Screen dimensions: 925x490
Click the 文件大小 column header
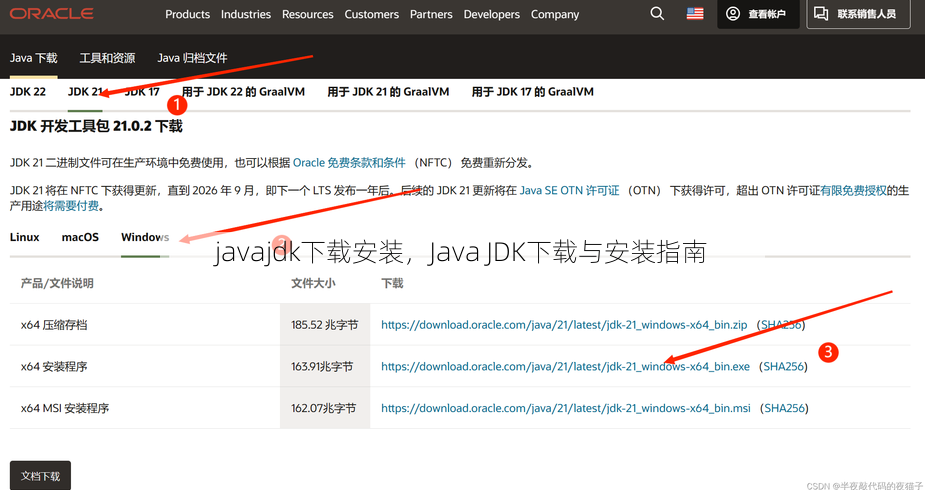coord(313,284)
